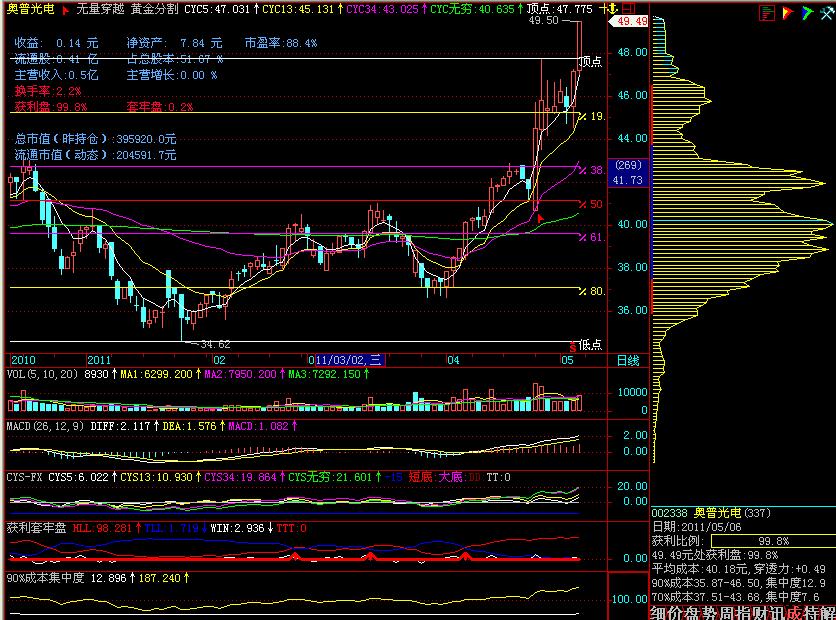Click the 34.62 low price annotation

coord(215,344)
